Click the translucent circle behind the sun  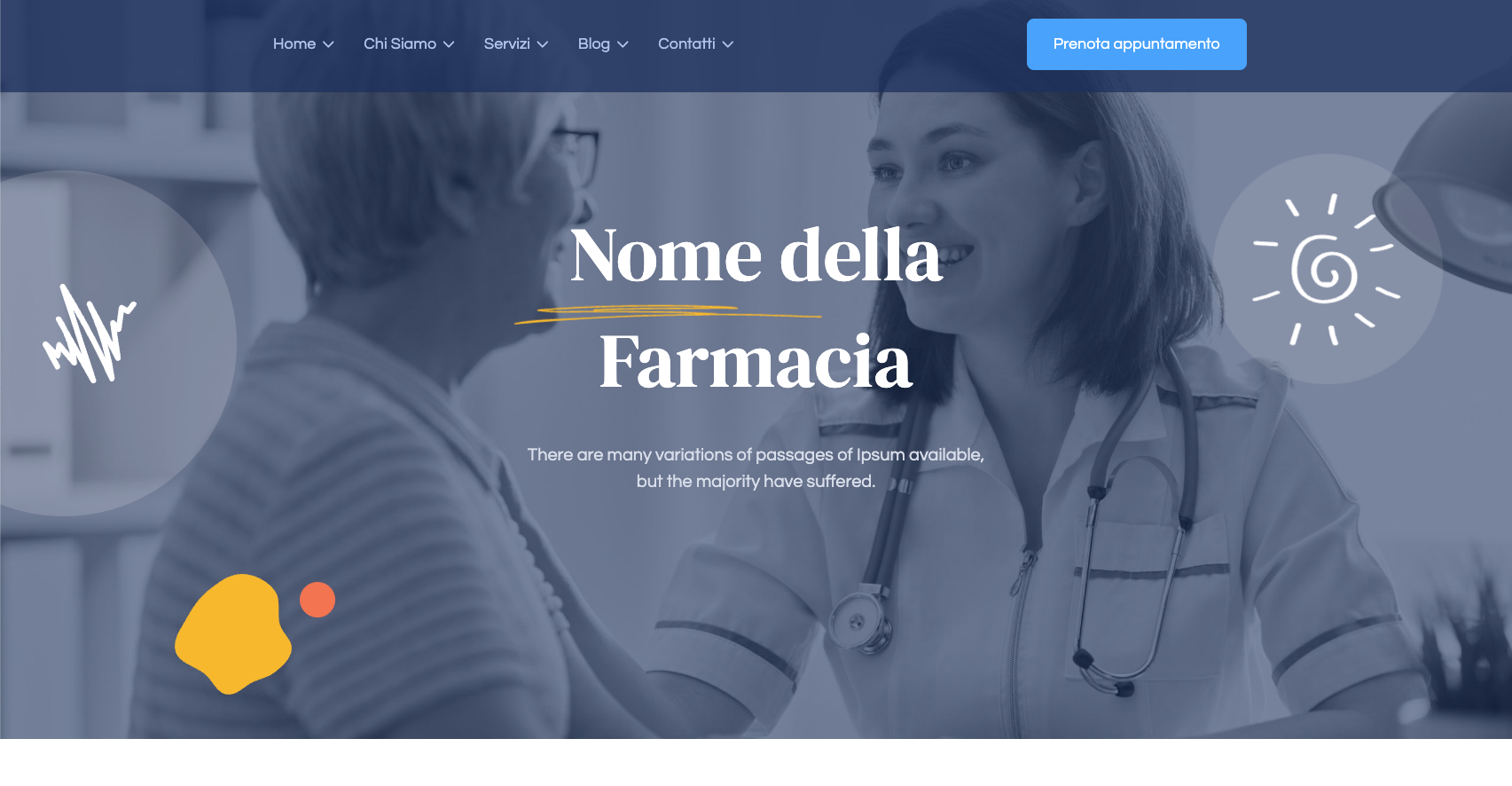pyautogui.click(x=1328, y=269)
